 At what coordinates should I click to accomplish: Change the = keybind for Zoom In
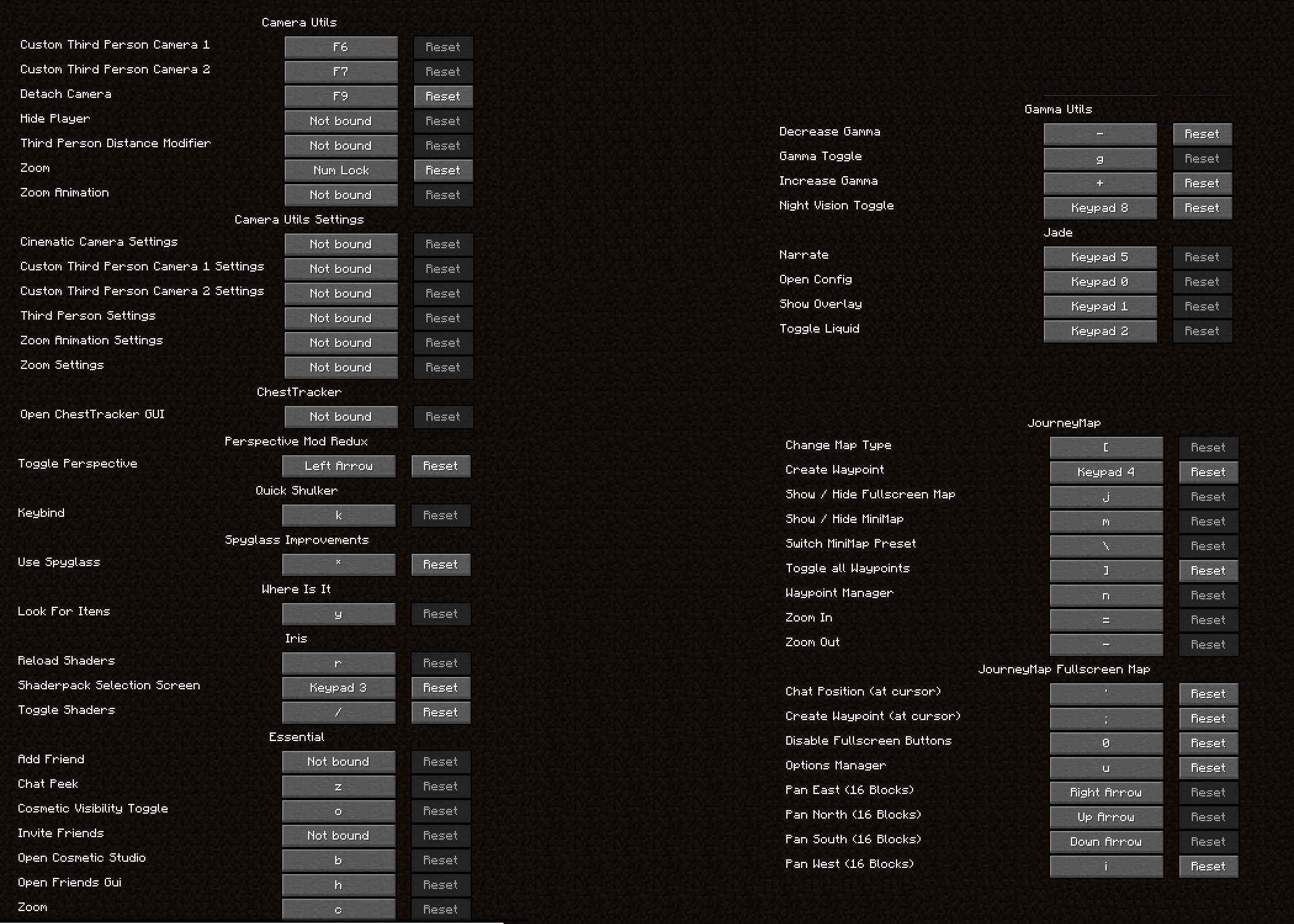coord(1106,620)
